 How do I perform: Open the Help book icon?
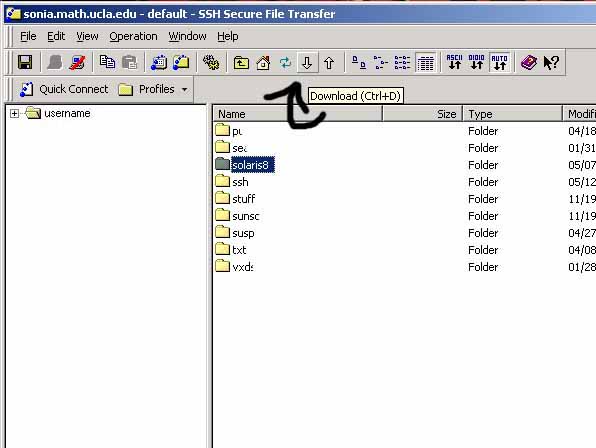point(529,62)
